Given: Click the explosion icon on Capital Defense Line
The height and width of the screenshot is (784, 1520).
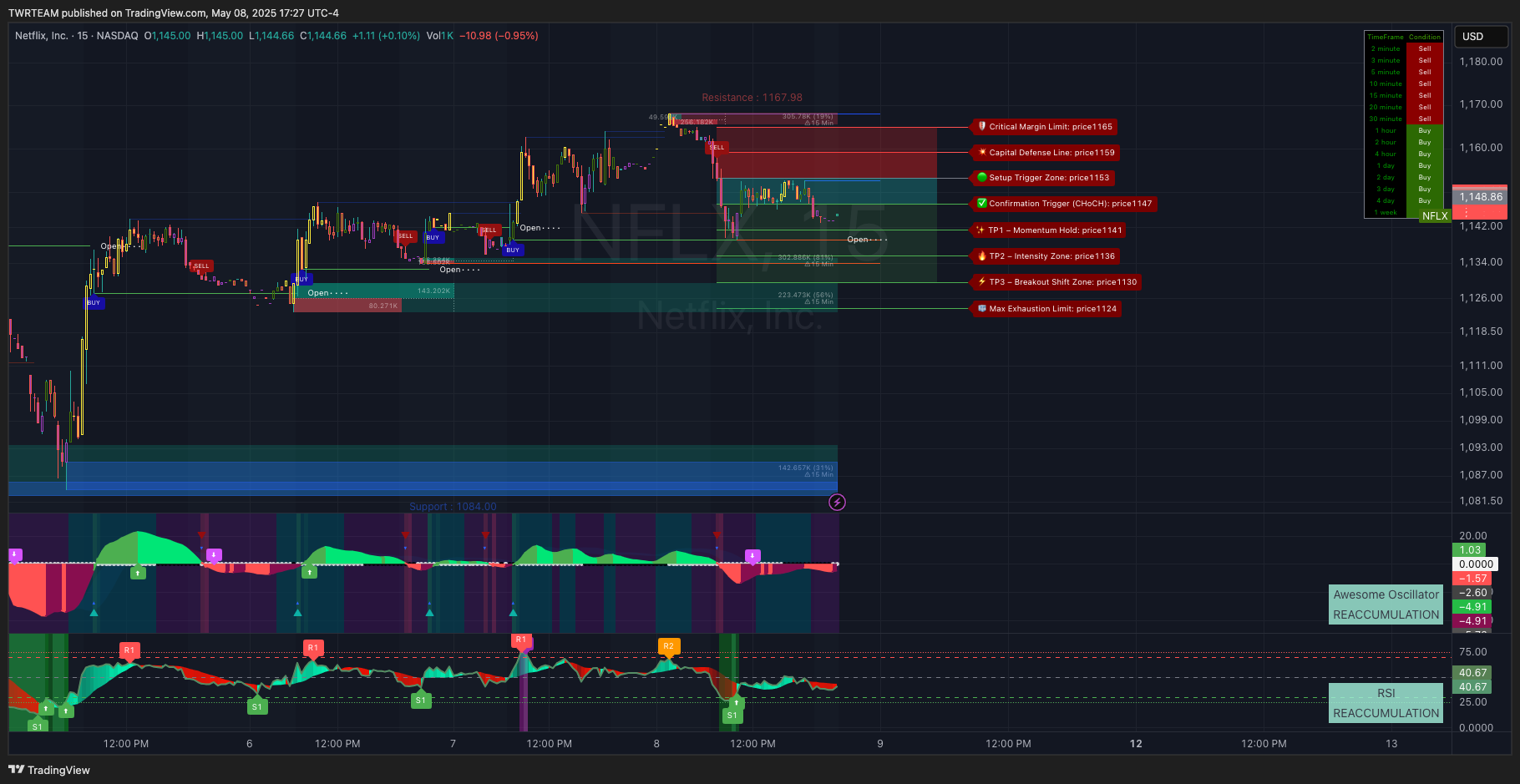Looking at the screenshot, I should click(x=982, y=153).
